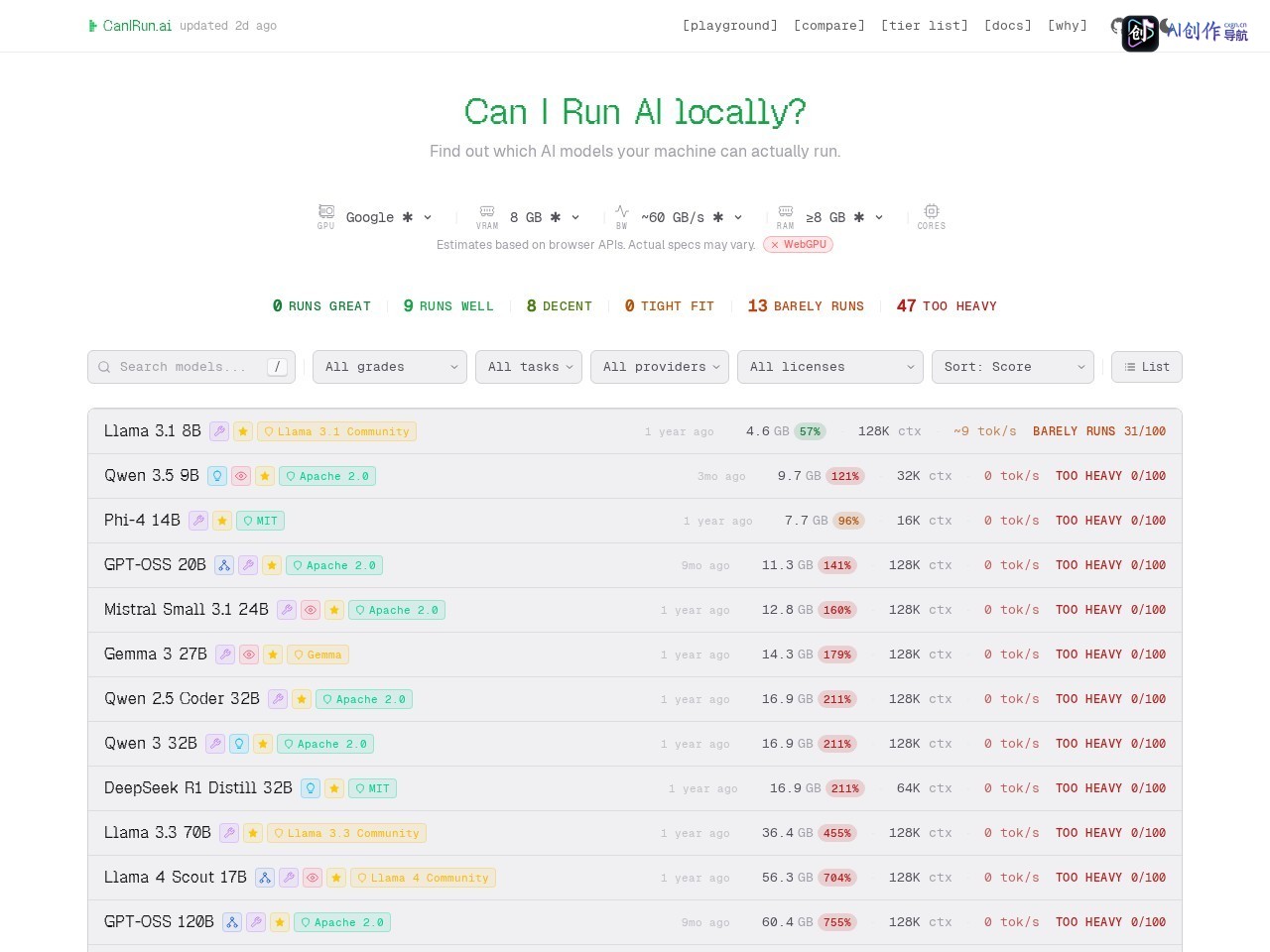The image size is (1270, 952).
Task: Filter models by 0 RUNS GREAT
Action: (x=321, y=306)
